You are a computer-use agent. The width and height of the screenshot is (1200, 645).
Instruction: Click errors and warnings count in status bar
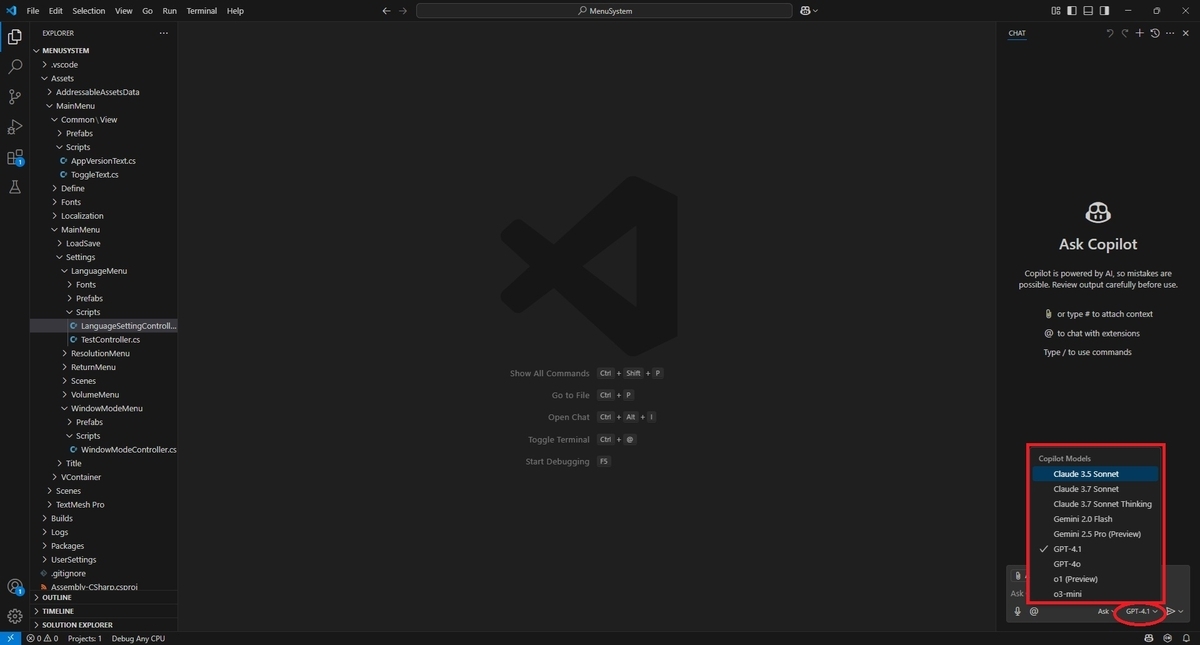coord(42,638)
